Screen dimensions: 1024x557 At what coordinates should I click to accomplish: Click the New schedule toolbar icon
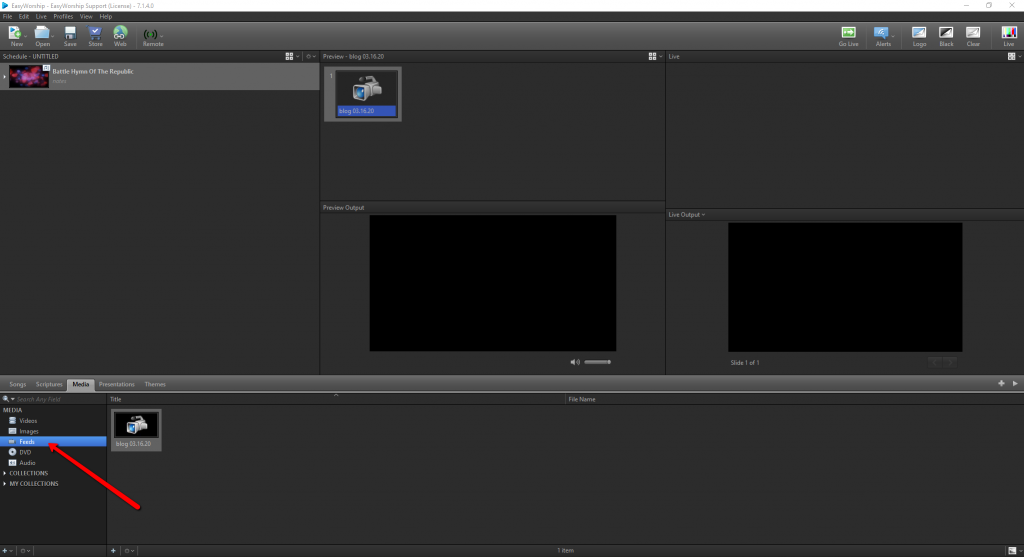(x=15, y=33)
